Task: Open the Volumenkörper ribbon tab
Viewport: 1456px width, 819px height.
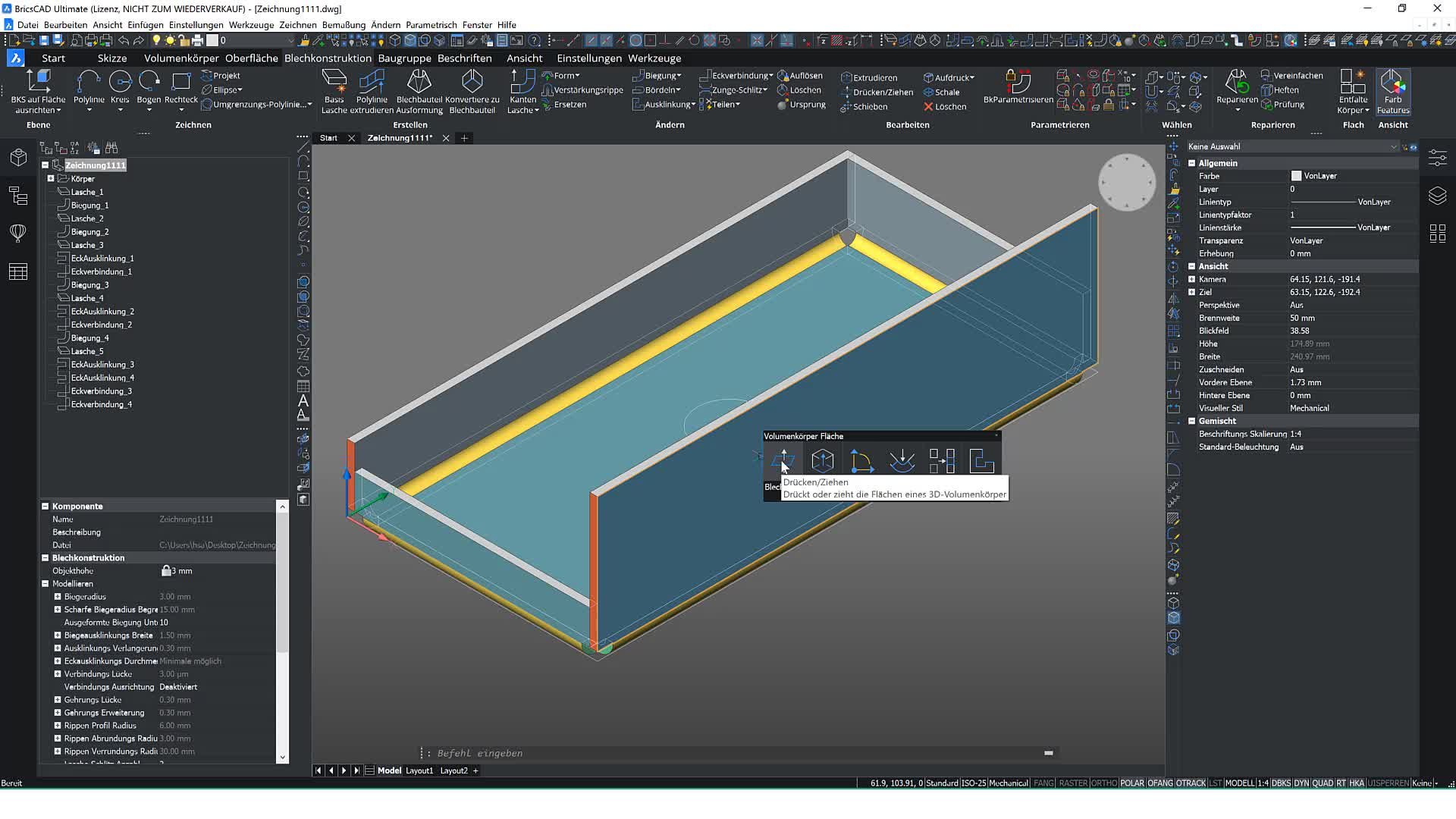Action: (181, 58)
